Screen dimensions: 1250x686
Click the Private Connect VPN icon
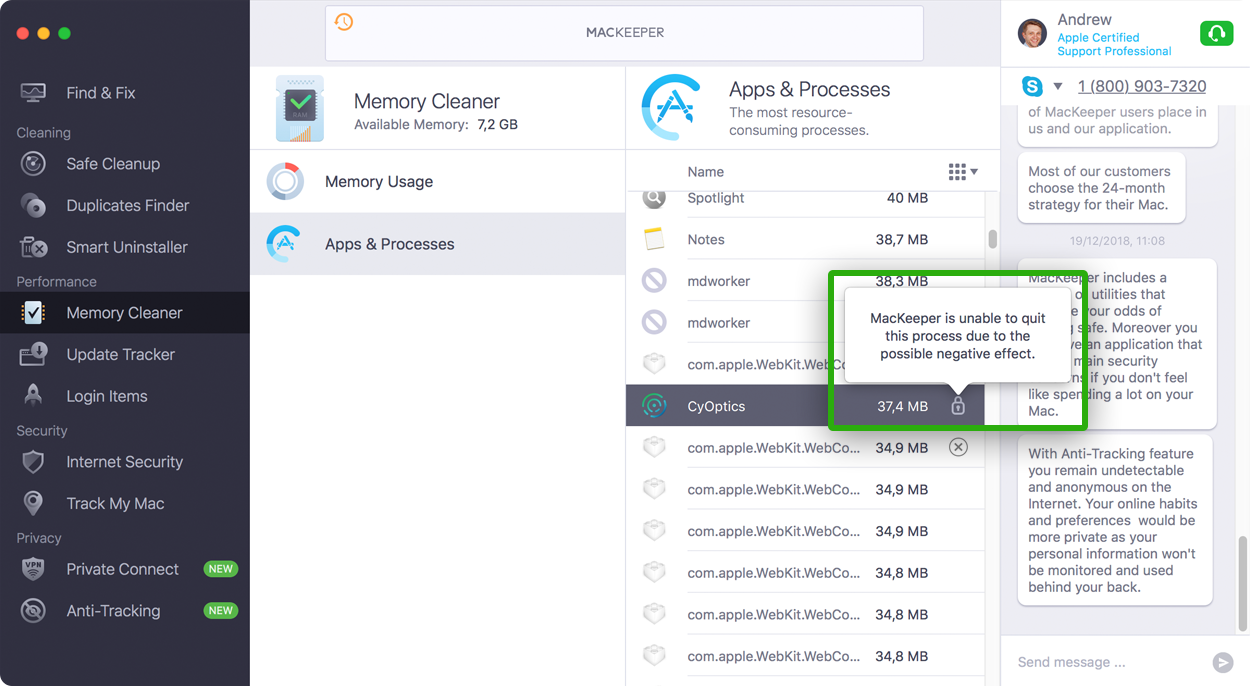(33, 569)
